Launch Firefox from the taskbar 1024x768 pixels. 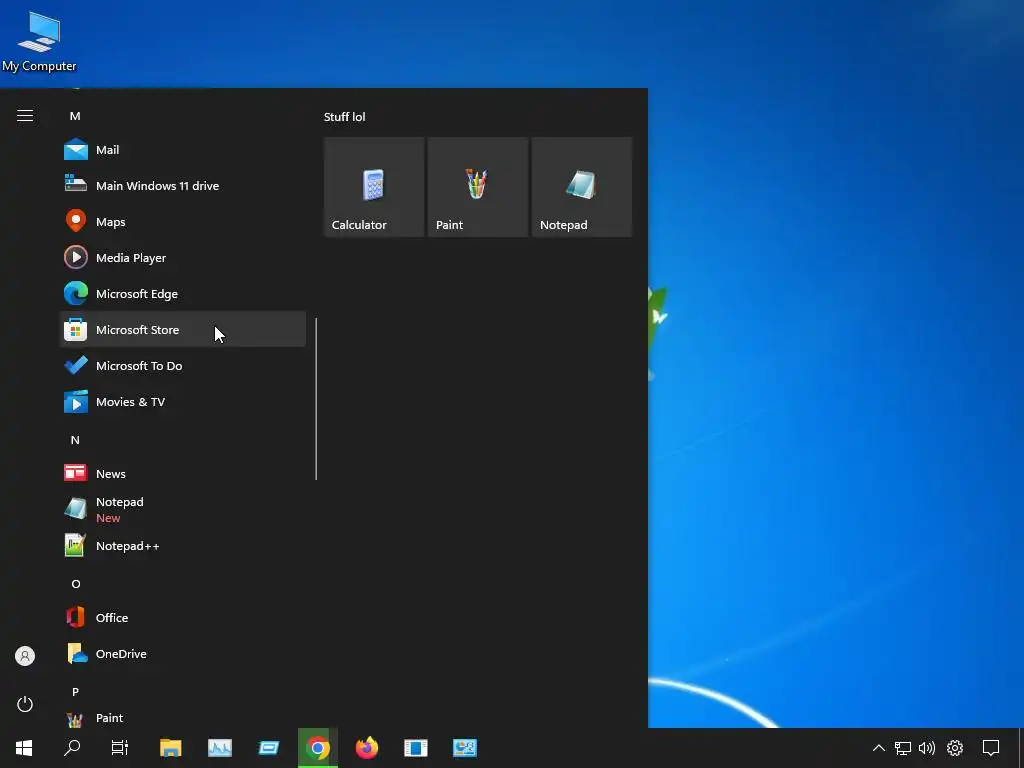(367, 748)
